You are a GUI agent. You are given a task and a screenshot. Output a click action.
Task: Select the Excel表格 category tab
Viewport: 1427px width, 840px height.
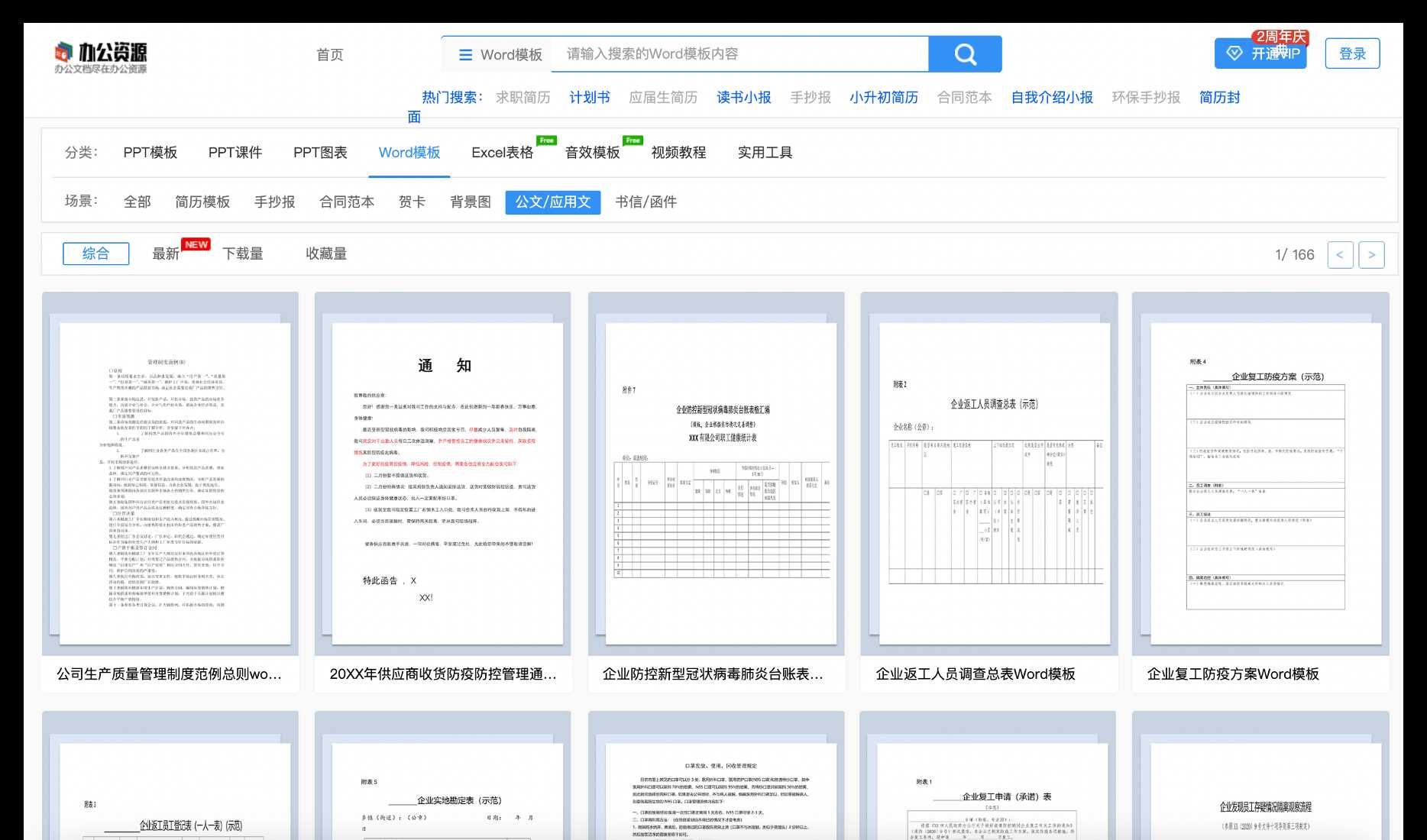pyautogui.click(x=502, y=153)
